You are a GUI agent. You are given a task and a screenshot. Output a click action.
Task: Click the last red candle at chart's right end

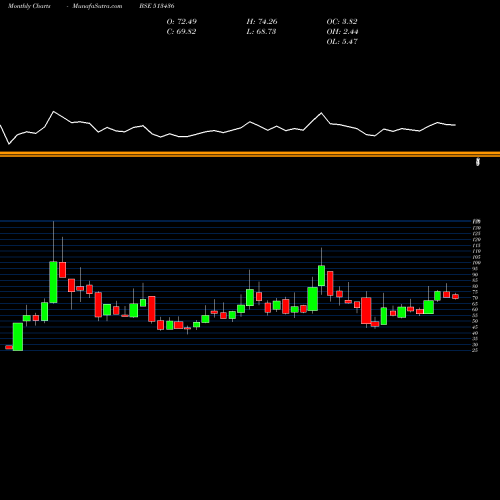click(x=455, y=296)
